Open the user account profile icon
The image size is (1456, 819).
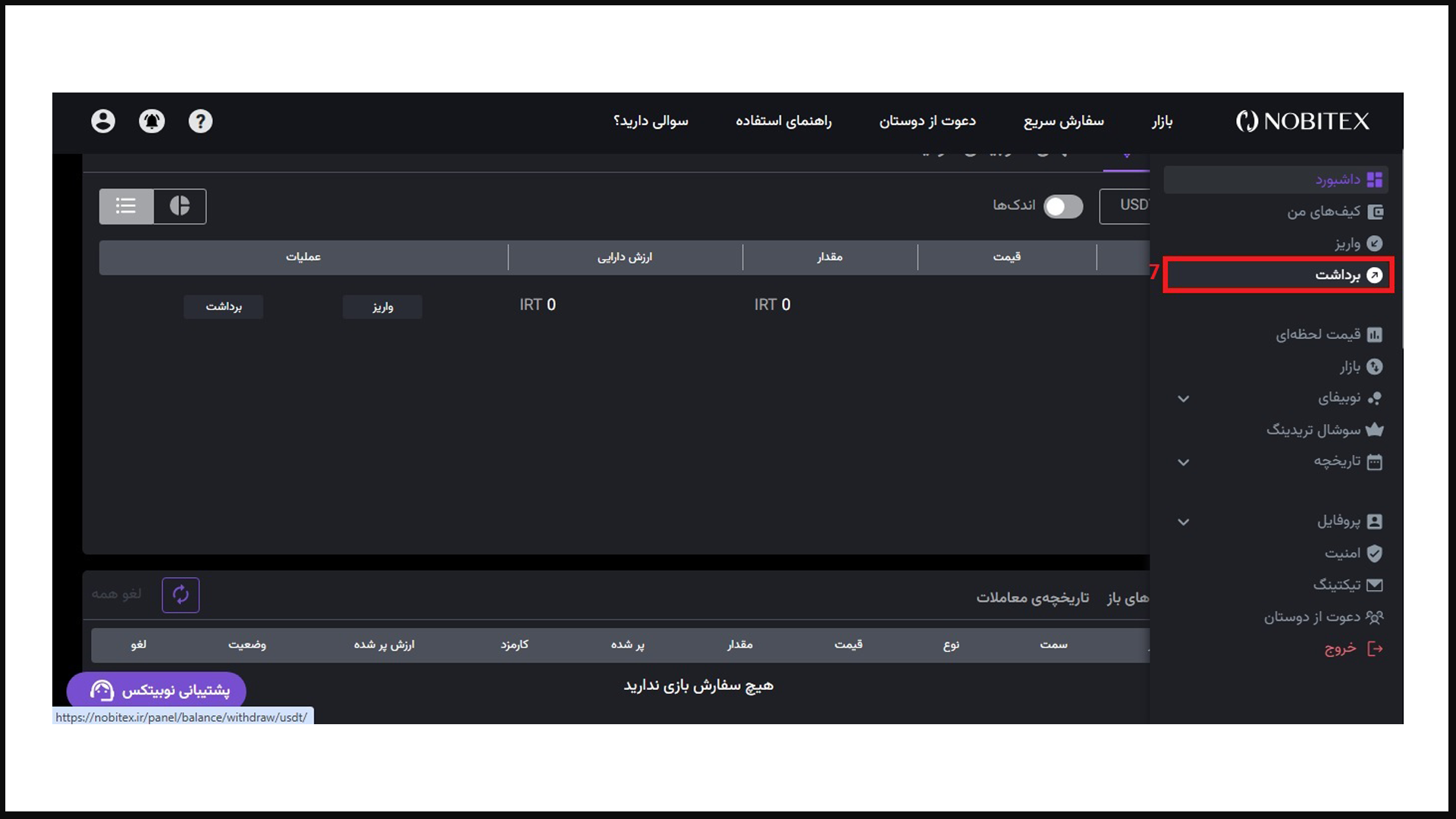tap(103, 121)
